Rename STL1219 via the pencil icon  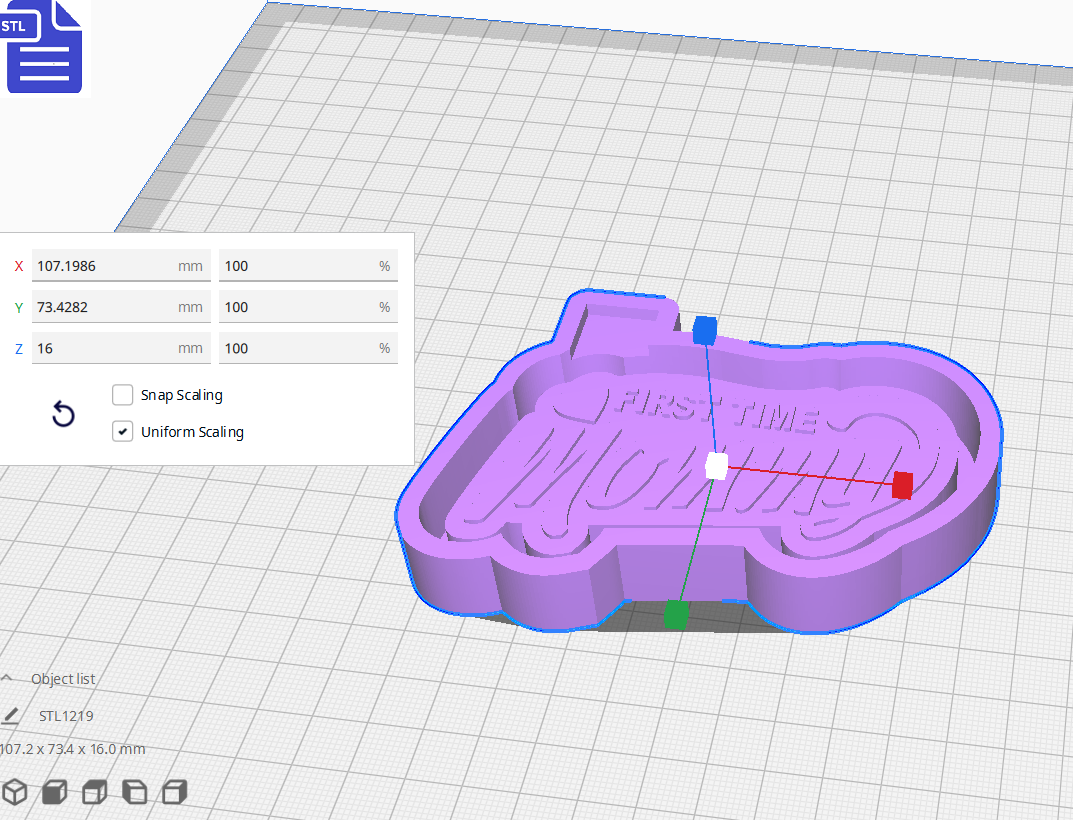[11, 716]
